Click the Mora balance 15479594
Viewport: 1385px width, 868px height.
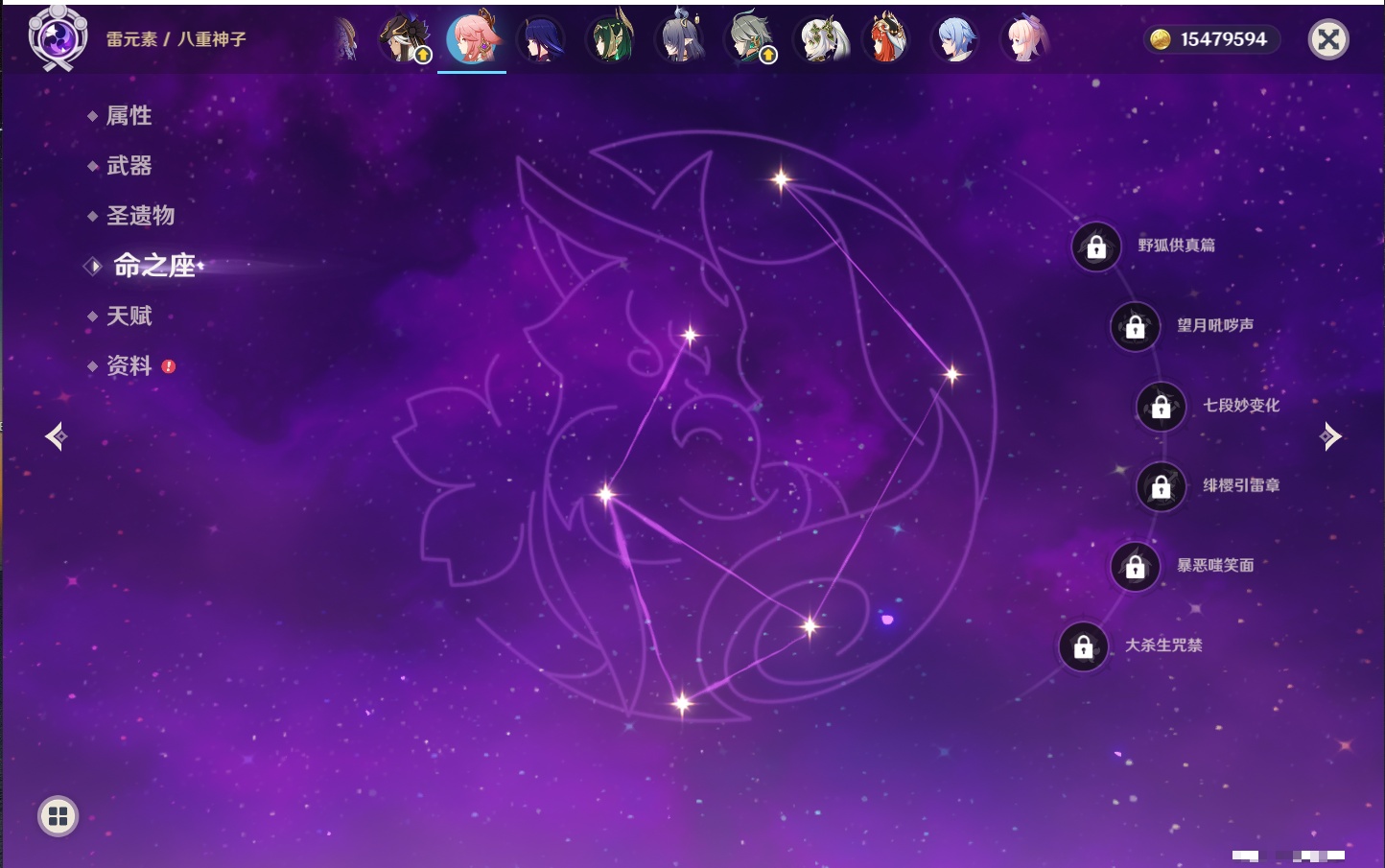click(x=1224, y=39)
